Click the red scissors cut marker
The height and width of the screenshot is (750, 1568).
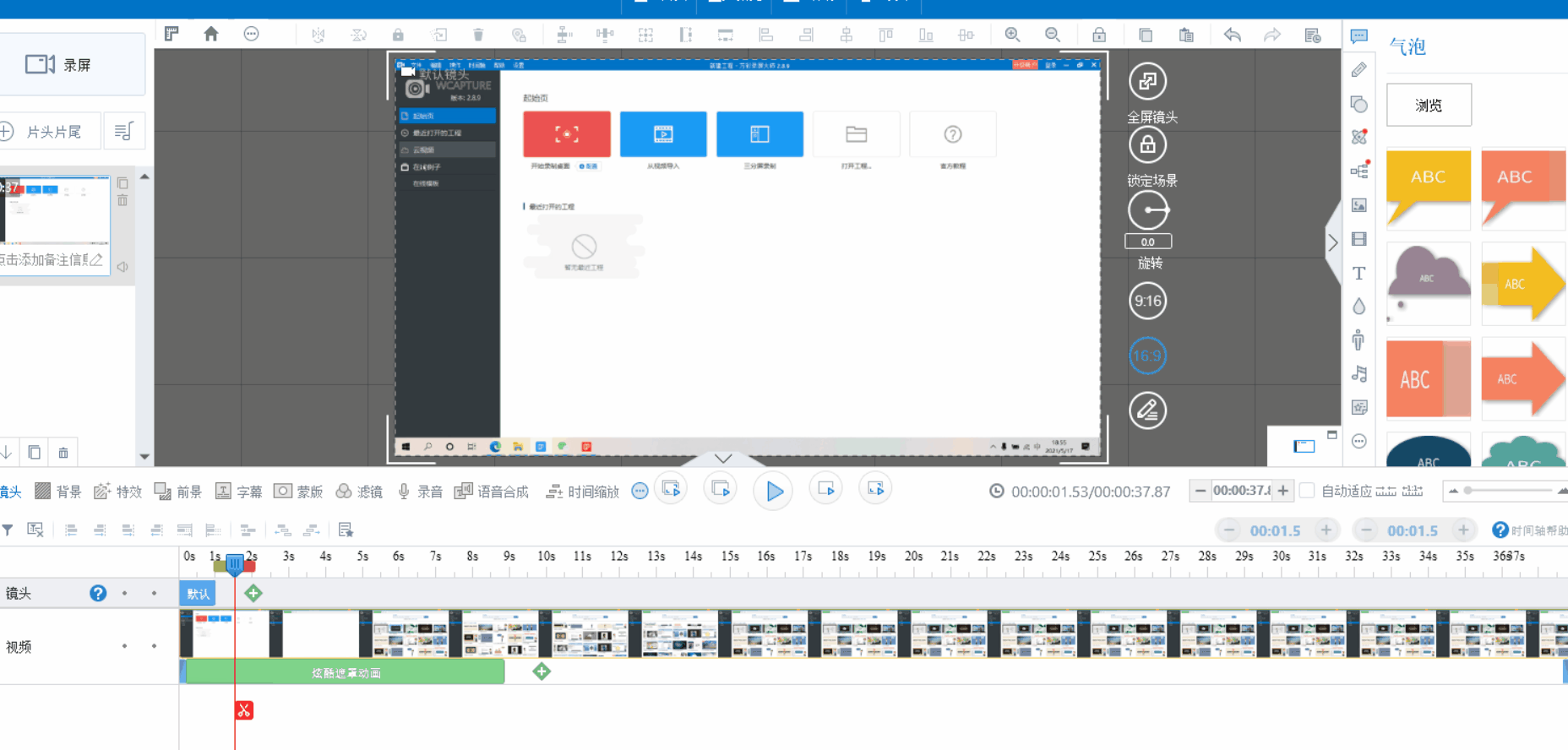click(x=244, y=710)
